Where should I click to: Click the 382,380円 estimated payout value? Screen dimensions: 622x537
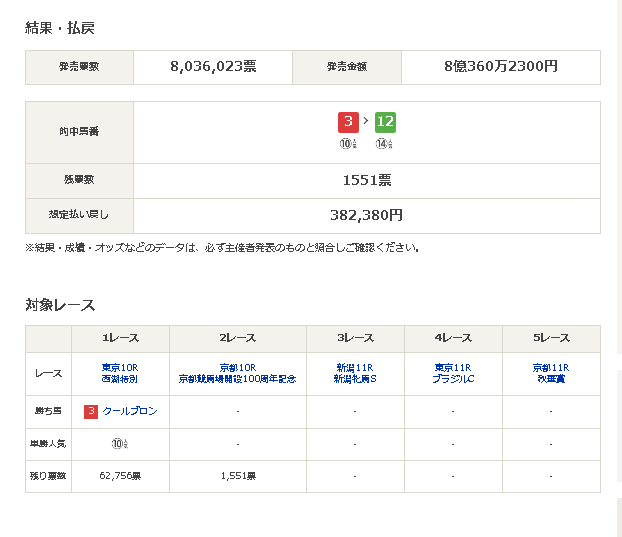366,214
